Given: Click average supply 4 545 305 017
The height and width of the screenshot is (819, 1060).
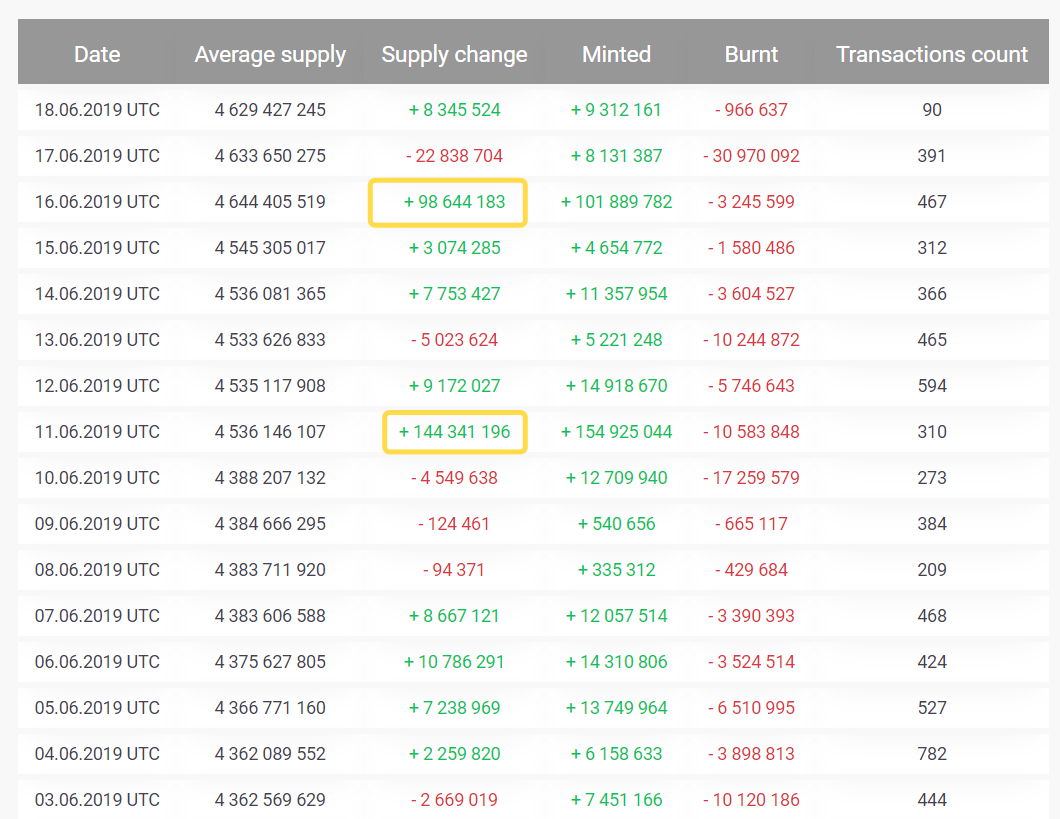Looking at the screenshot, I should (270, 247).
